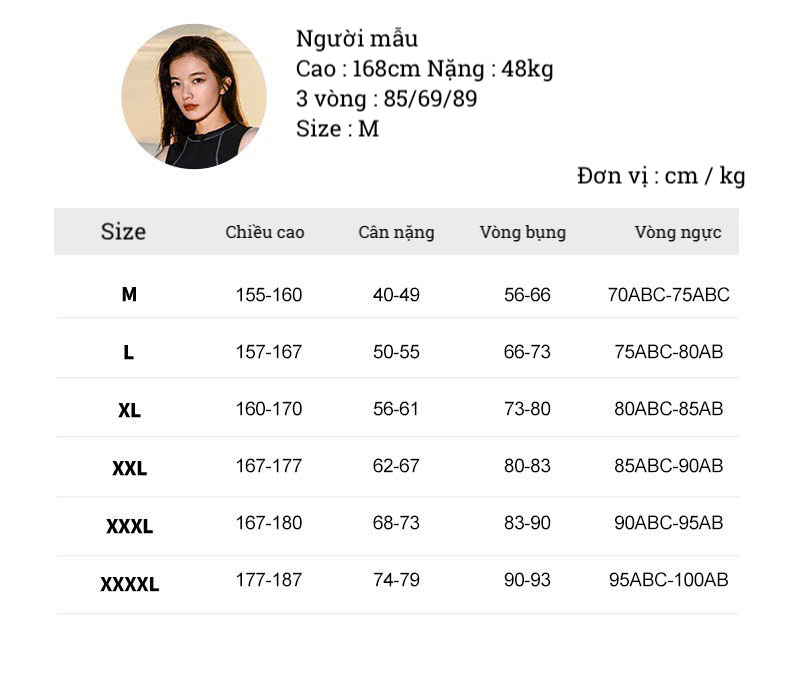
Task: Click bust value 95ABC-100AB for size XXXXL
Action: (x=668, y=580)
